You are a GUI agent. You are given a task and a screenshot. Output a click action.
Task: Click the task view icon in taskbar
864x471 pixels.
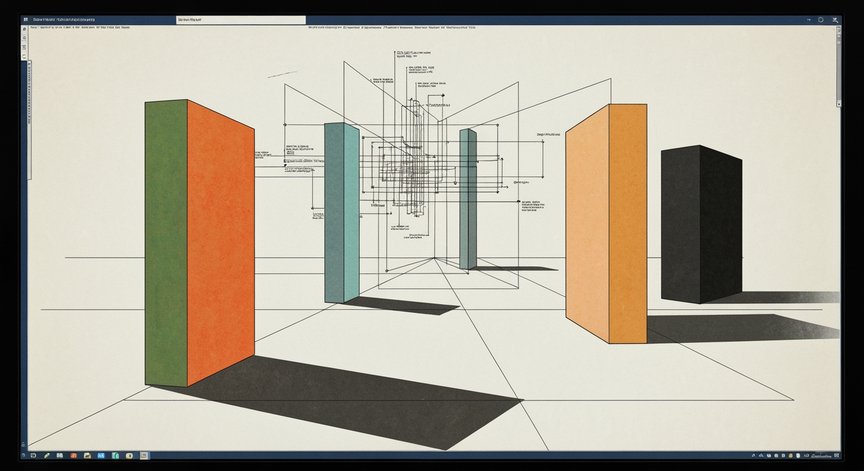pyautogui.click(x=34, y=456)
